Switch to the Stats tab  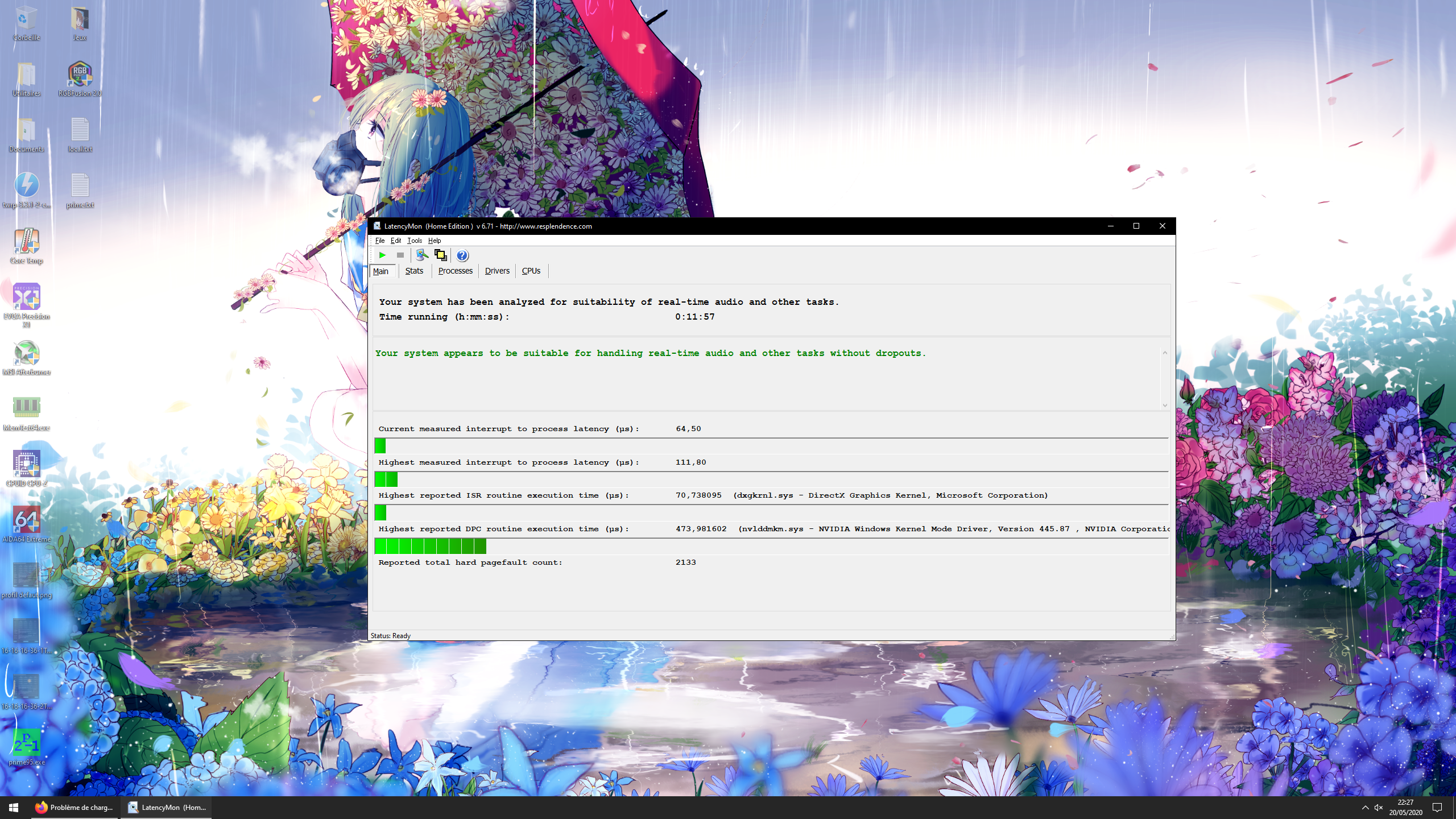pos(414,271)
